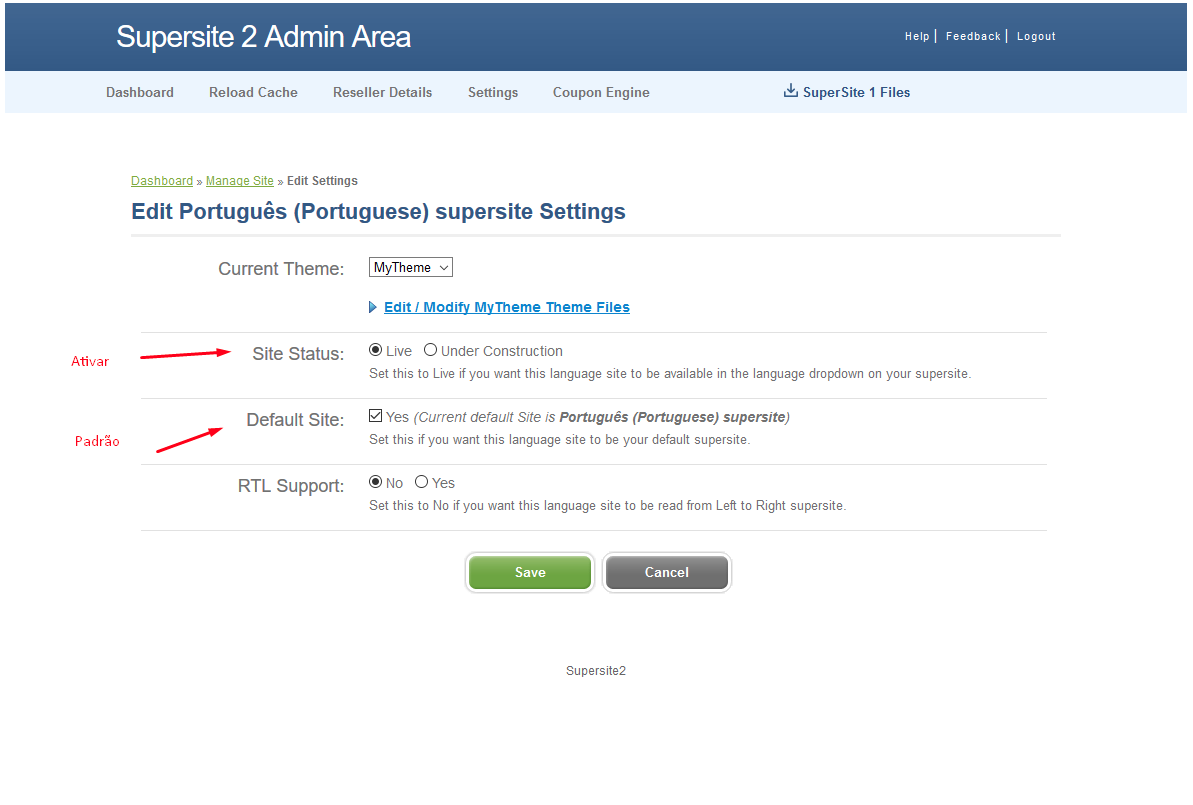Open Edit / Modify MyTheme Theme Files link
The height and width of the screenshot is (805, 1193).
tap(507, 307)
